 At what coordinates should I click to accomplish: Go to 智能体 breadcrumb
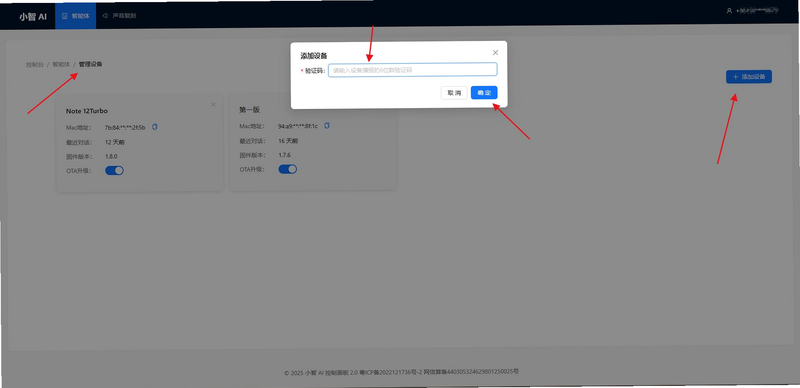click(61, 65)
